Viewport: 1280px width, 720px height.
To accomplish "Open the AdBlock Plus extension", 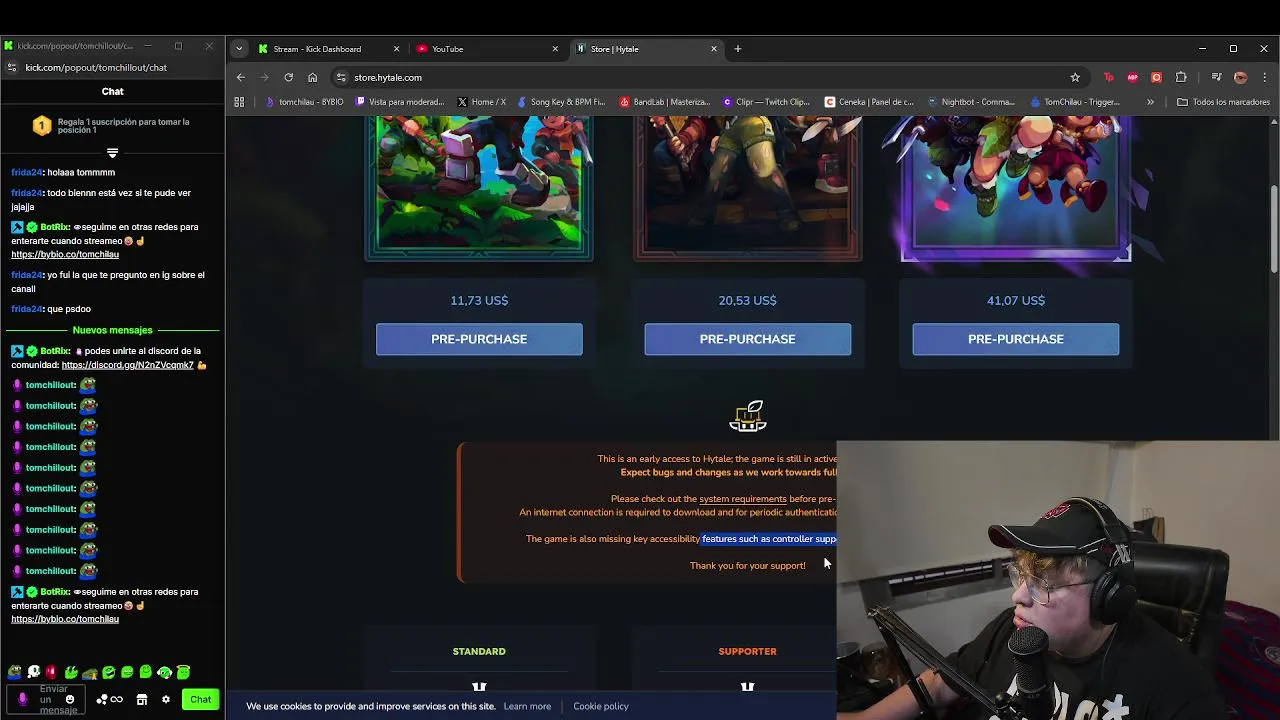I will tap(1132, 77).
